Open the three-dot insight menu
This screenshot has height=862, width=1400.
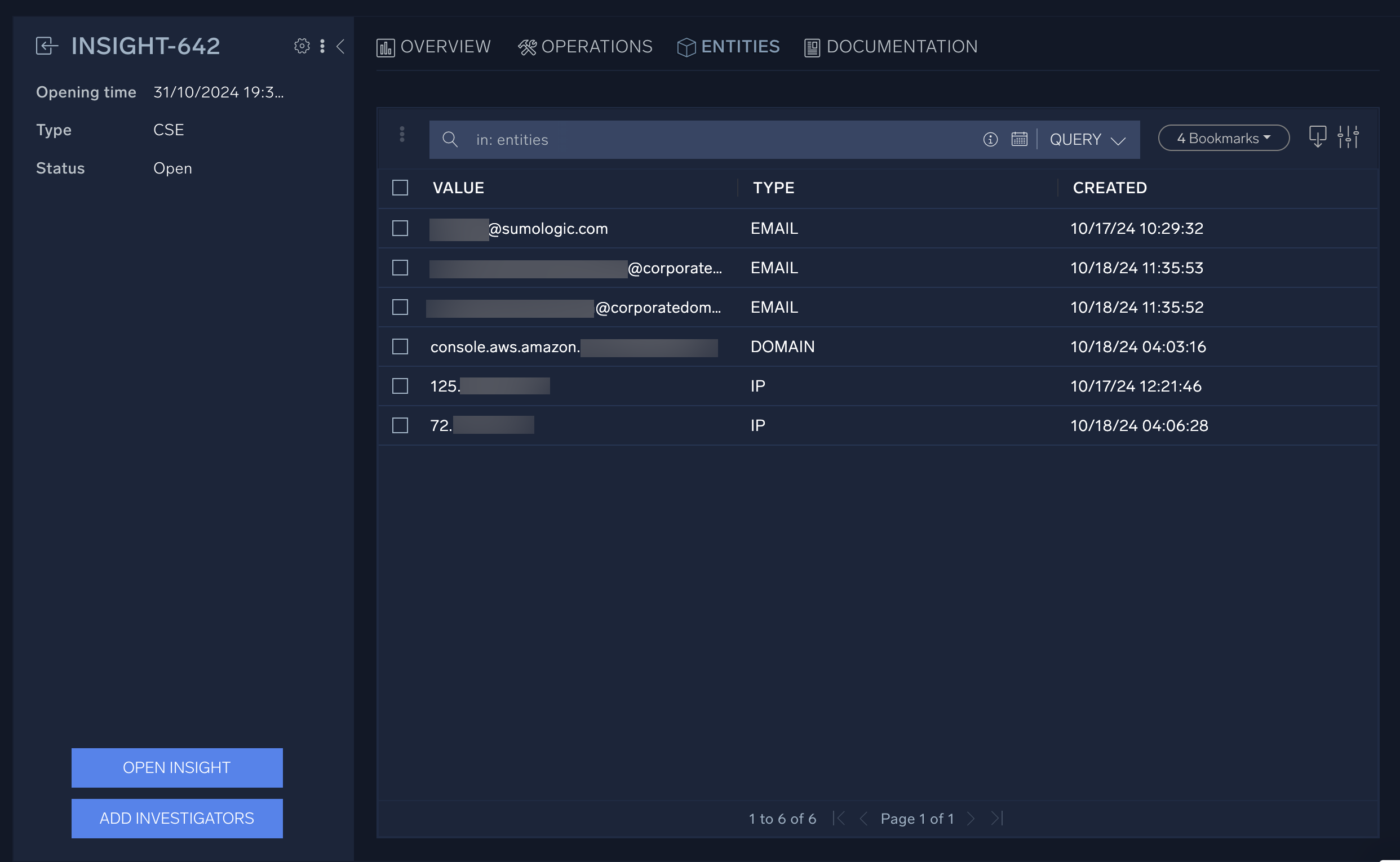322,47
